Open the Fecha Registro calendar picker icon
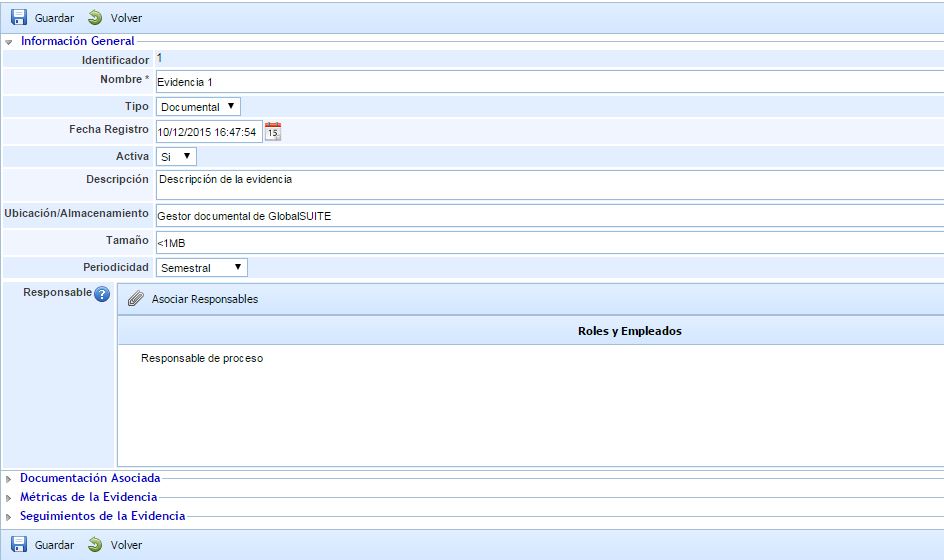 273,131
